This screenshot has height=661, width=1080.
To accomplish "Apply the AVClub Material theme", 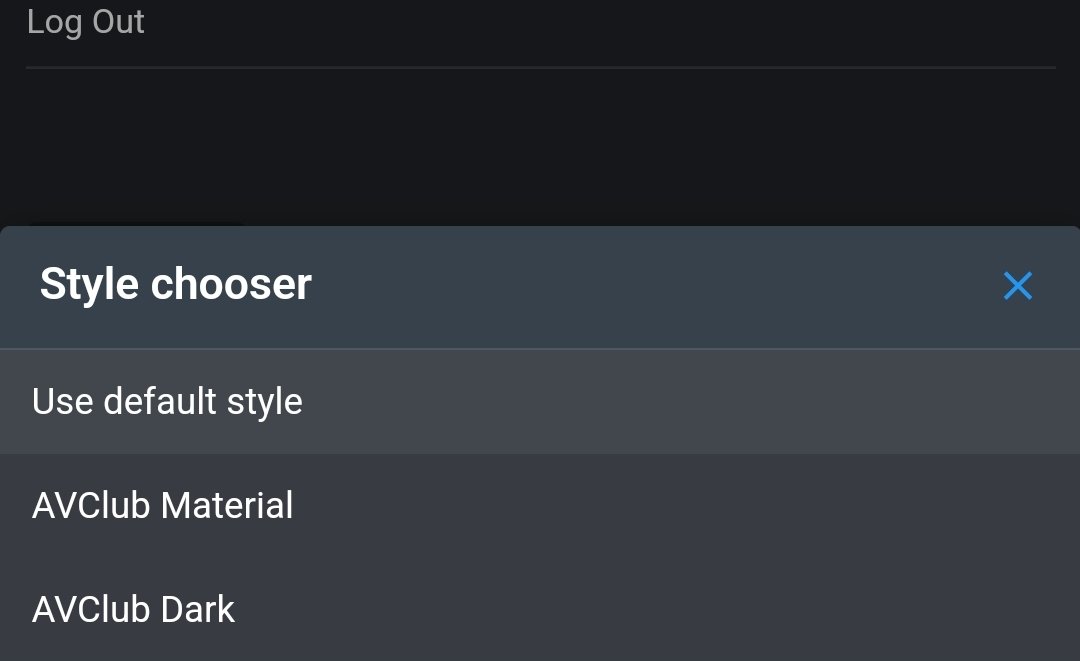I will [163, 505].
